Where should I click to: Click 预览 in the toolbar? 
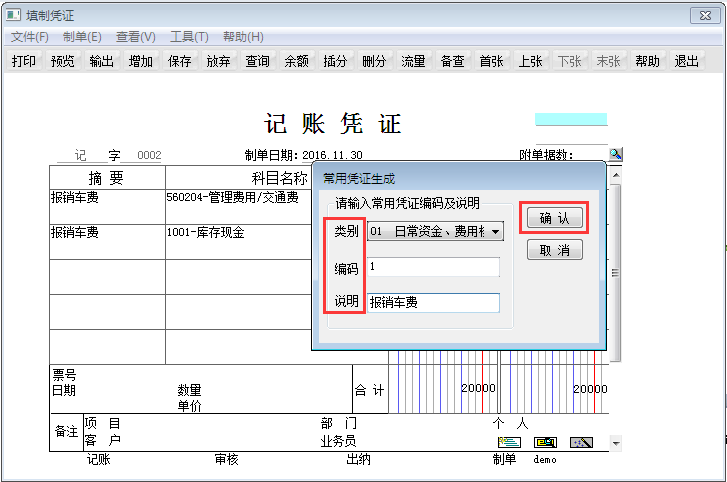coord(63,61)
